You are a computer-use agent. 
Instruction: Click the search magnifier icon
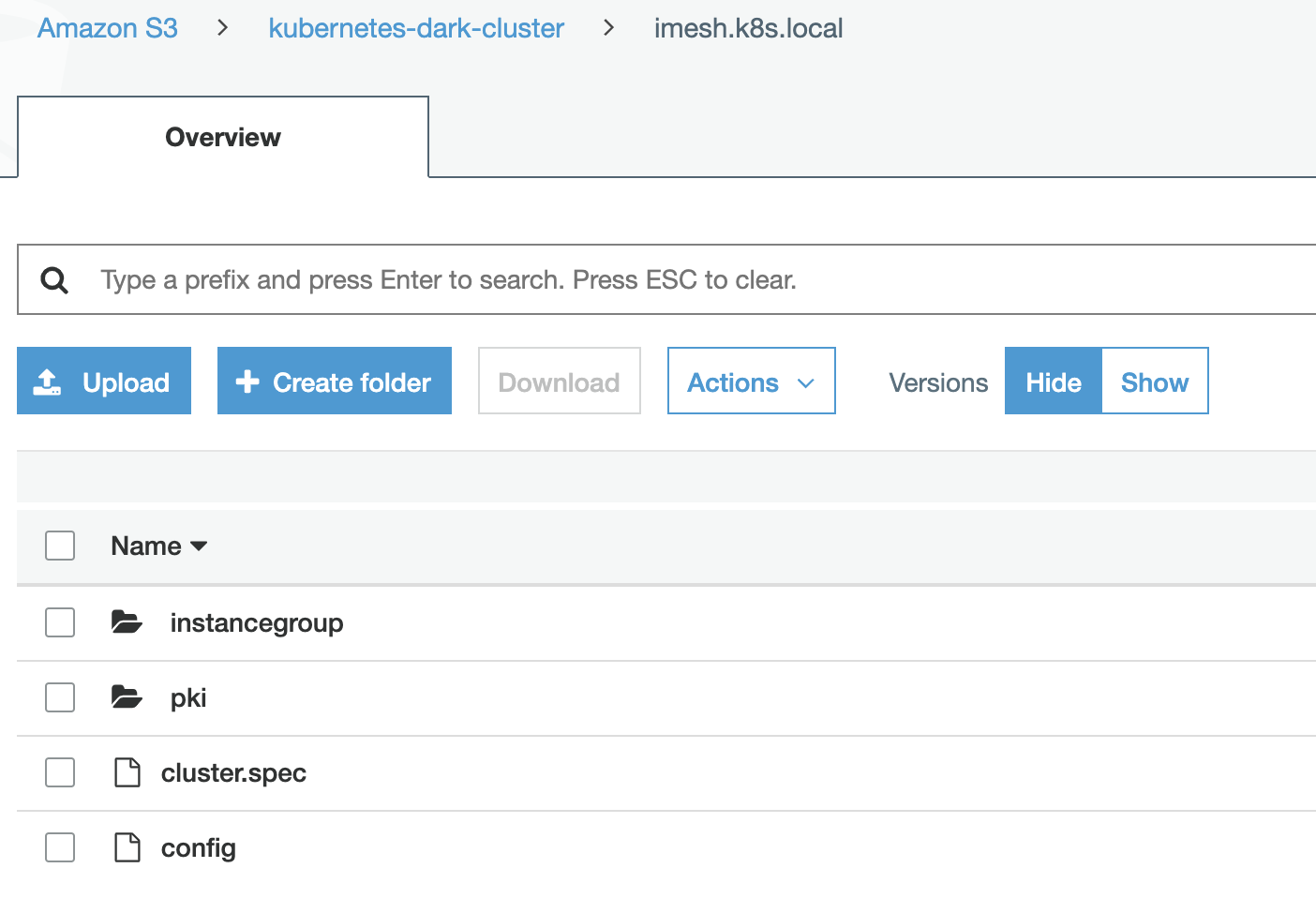[54, 280]
